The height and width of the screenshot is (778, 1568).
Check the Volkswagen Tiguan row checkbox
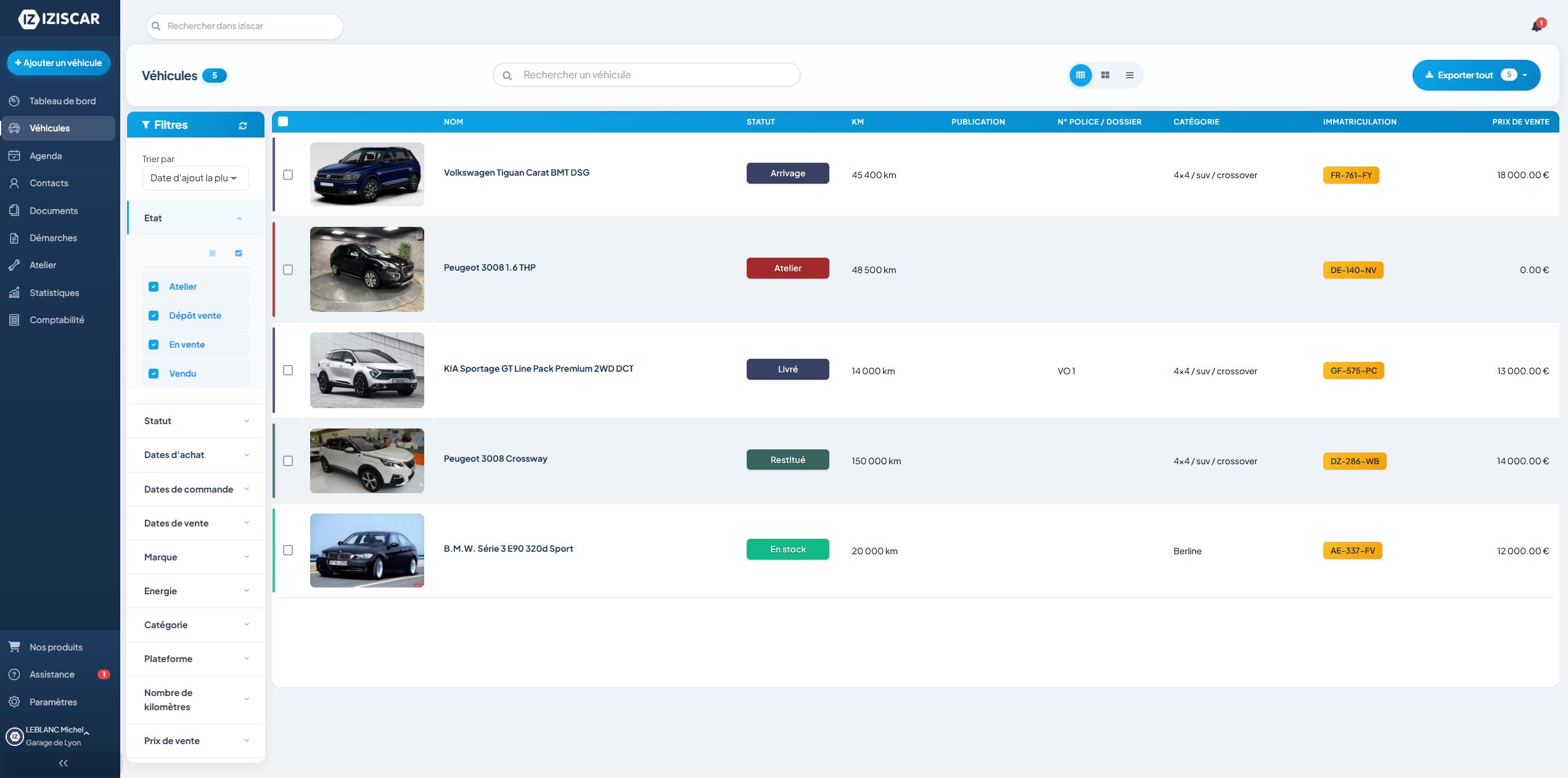coord(288,175)
